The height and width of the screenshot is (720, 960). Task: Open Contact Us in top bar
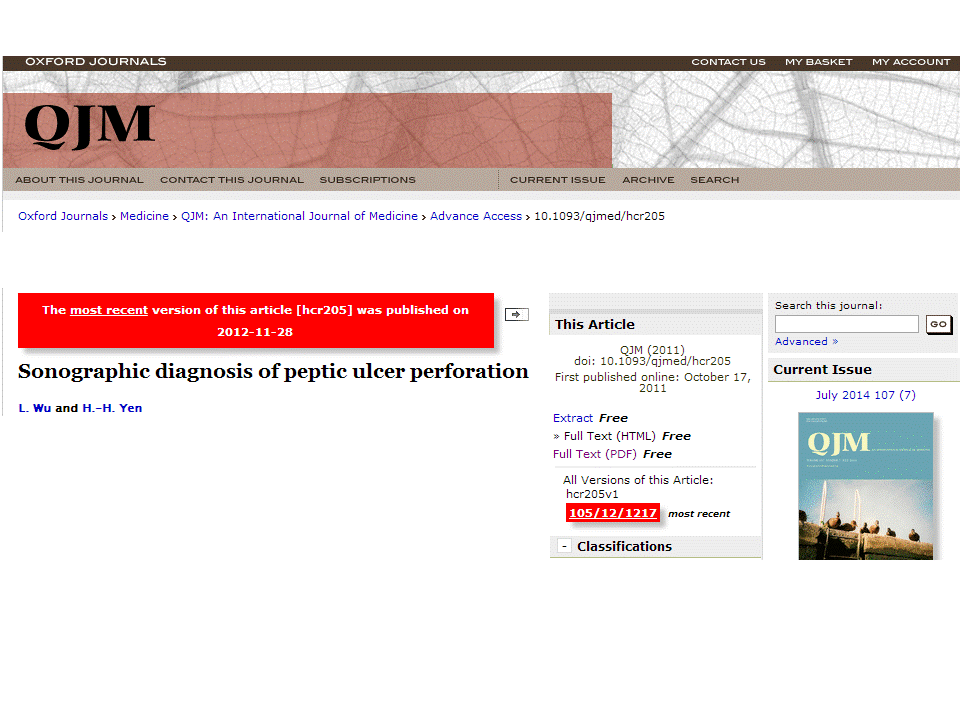click(729, 62)
